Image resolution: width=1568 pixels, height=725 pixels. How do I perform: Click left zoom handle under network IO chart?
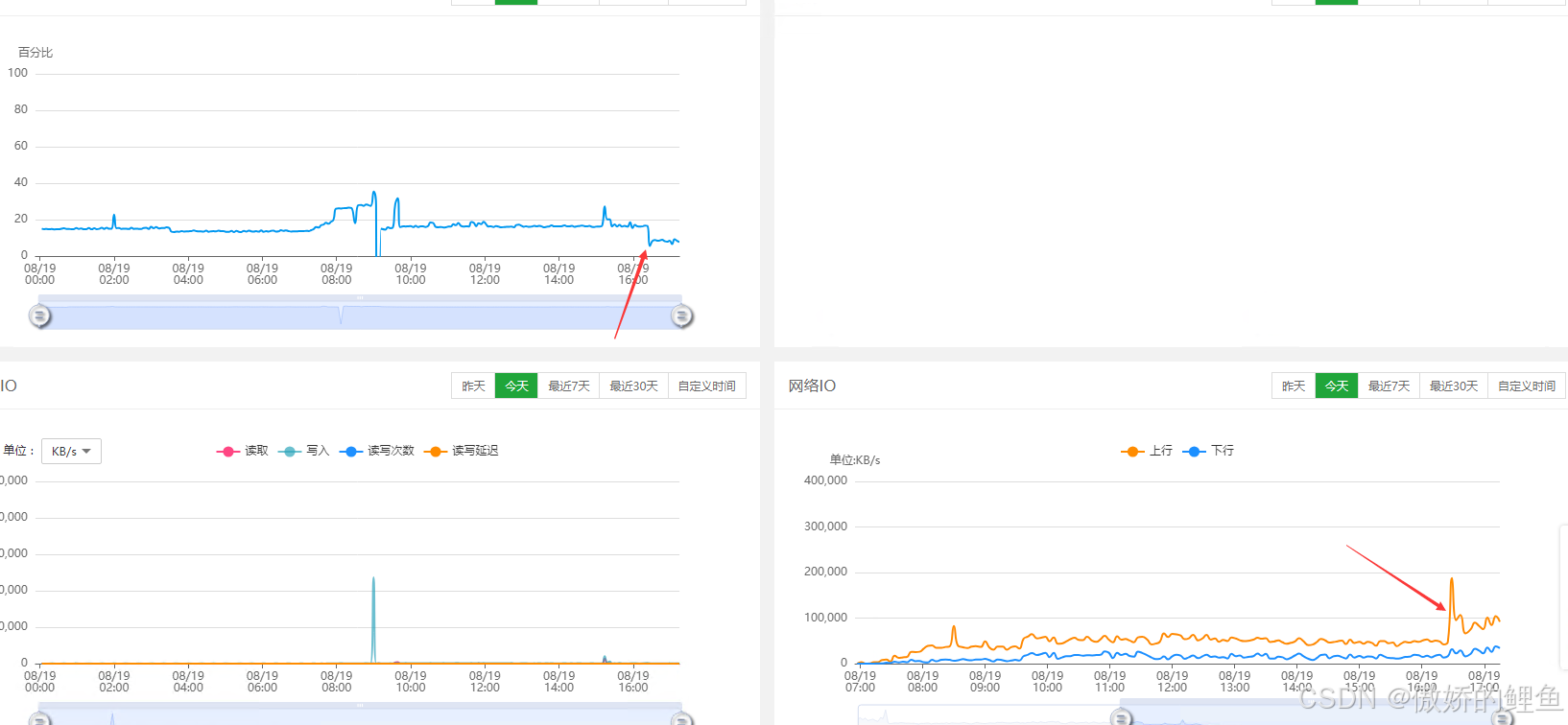point(1121,718)
